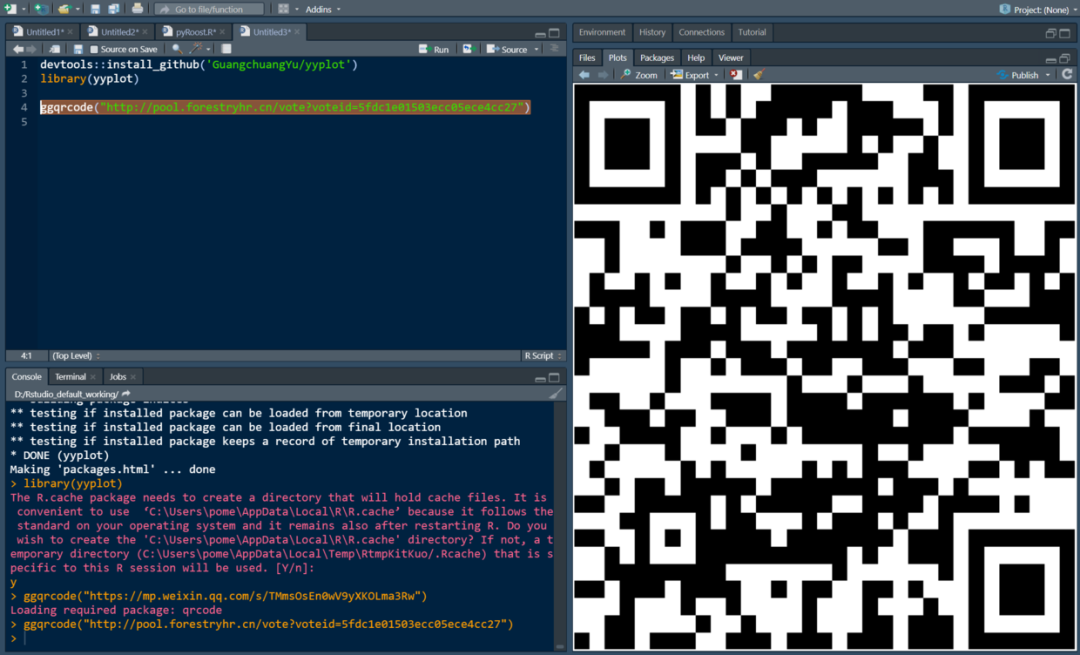Save current document from main toolbar
The height and width of the screenshot is (655, 1080).
[x=95, y=9]
